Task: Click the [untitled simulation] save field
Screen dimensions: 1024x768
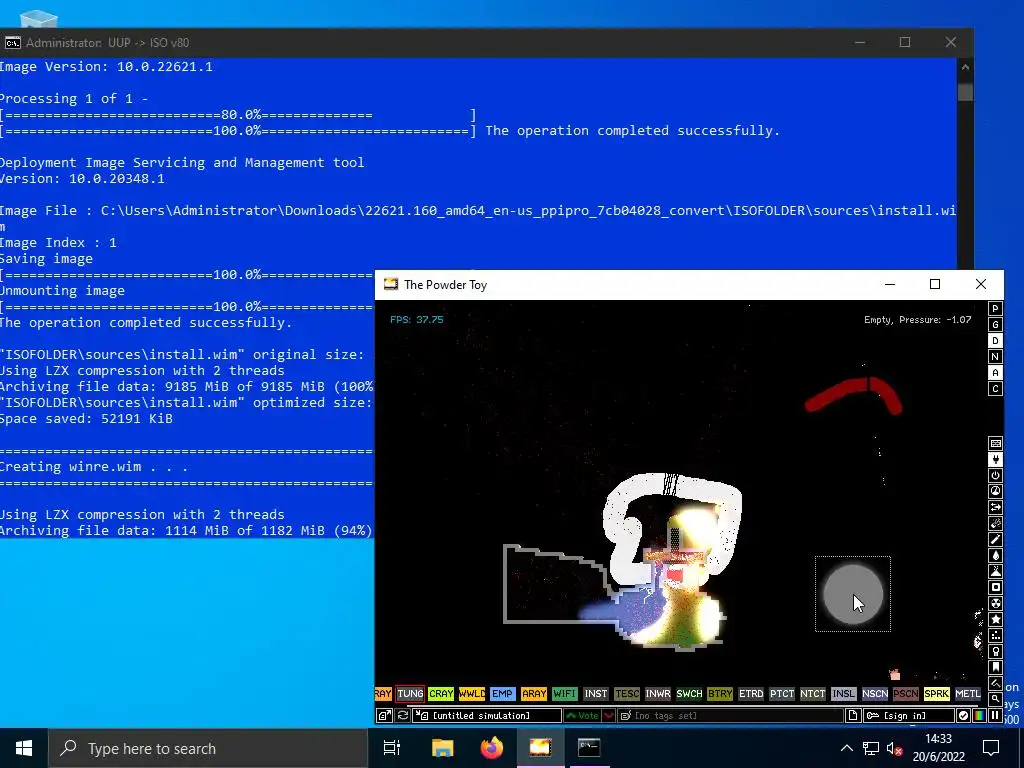Action: pos(487,716)
